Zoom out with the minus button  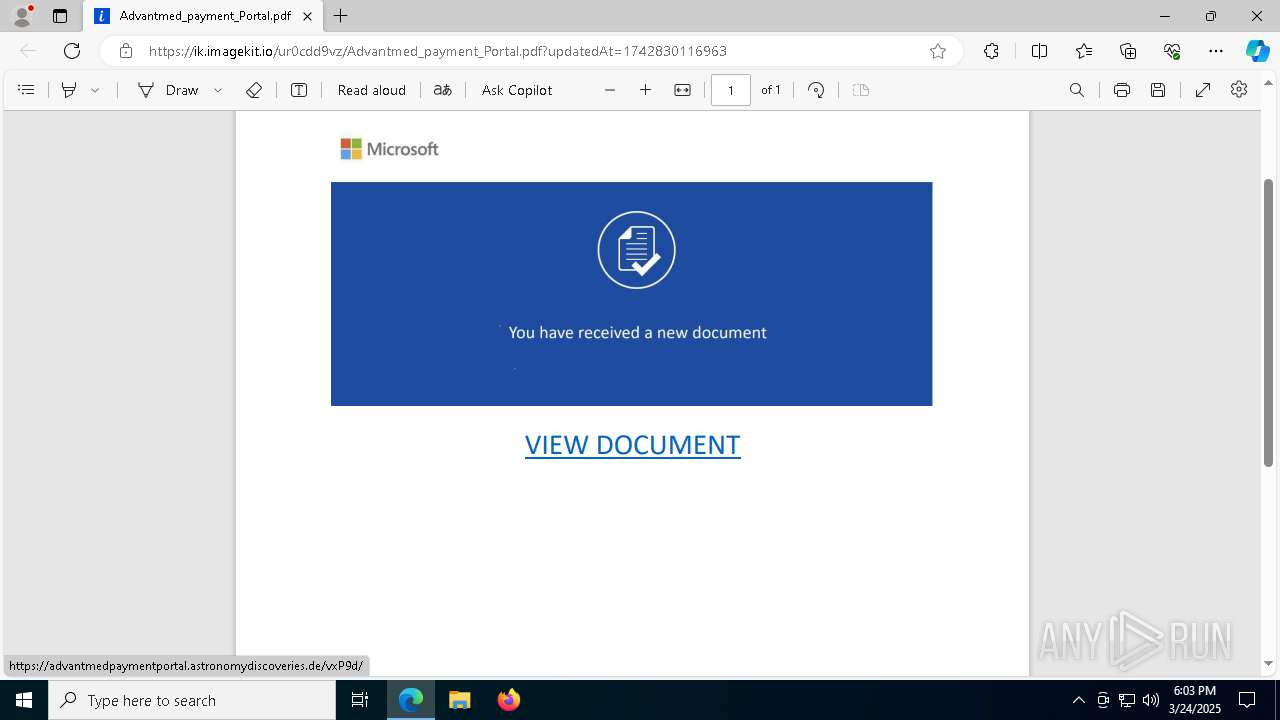click(610, 90)
